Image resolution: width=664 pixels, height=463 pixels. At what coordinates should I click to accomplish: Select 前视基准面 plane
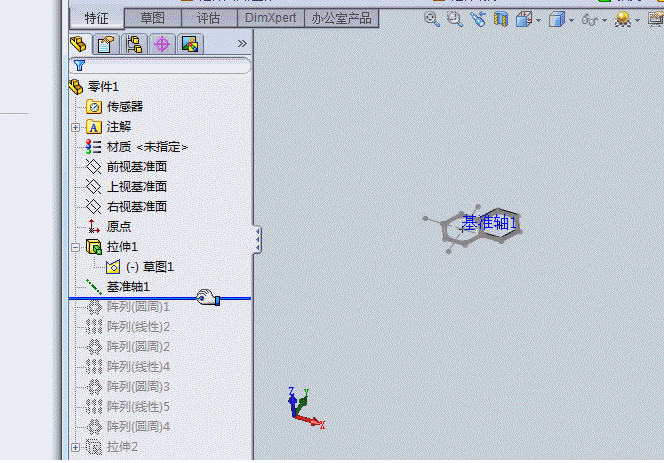coord(136,167)
